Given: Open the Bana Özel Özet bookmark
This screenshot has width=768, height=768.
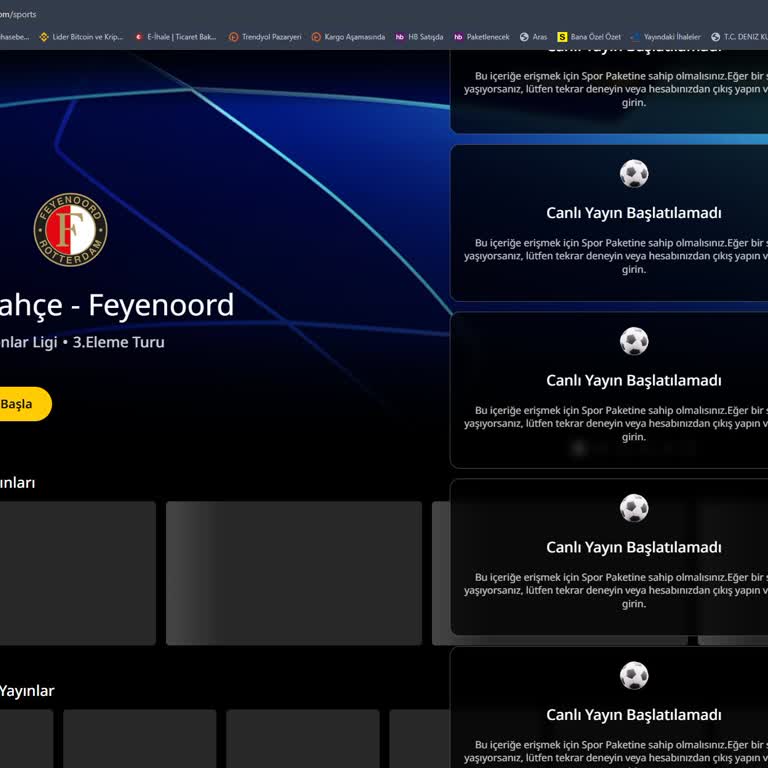Looking at the screenshot, I should click(x=589, y=37).
